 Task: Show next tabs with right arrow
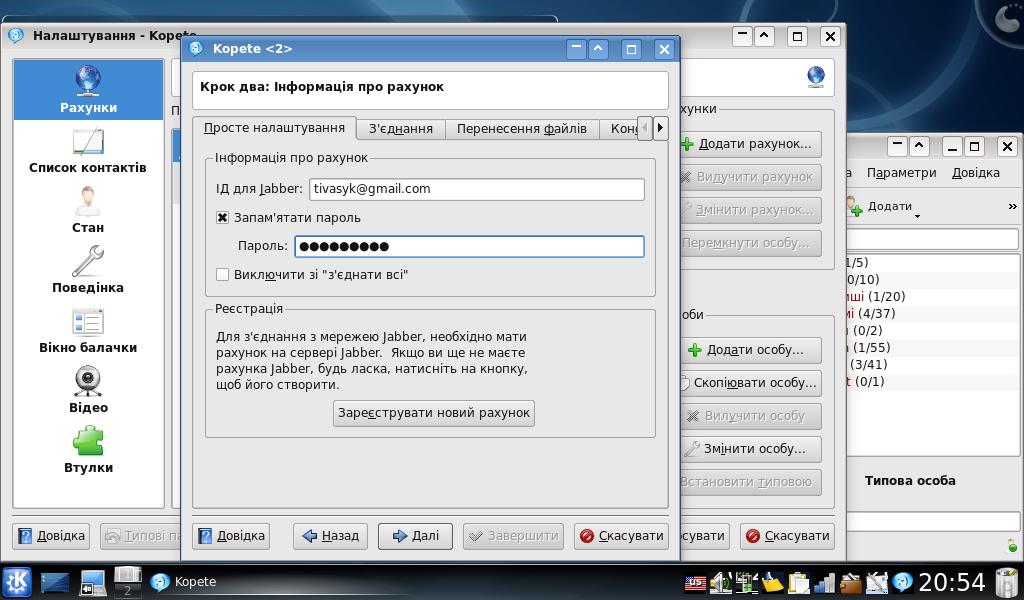point(660,128)
